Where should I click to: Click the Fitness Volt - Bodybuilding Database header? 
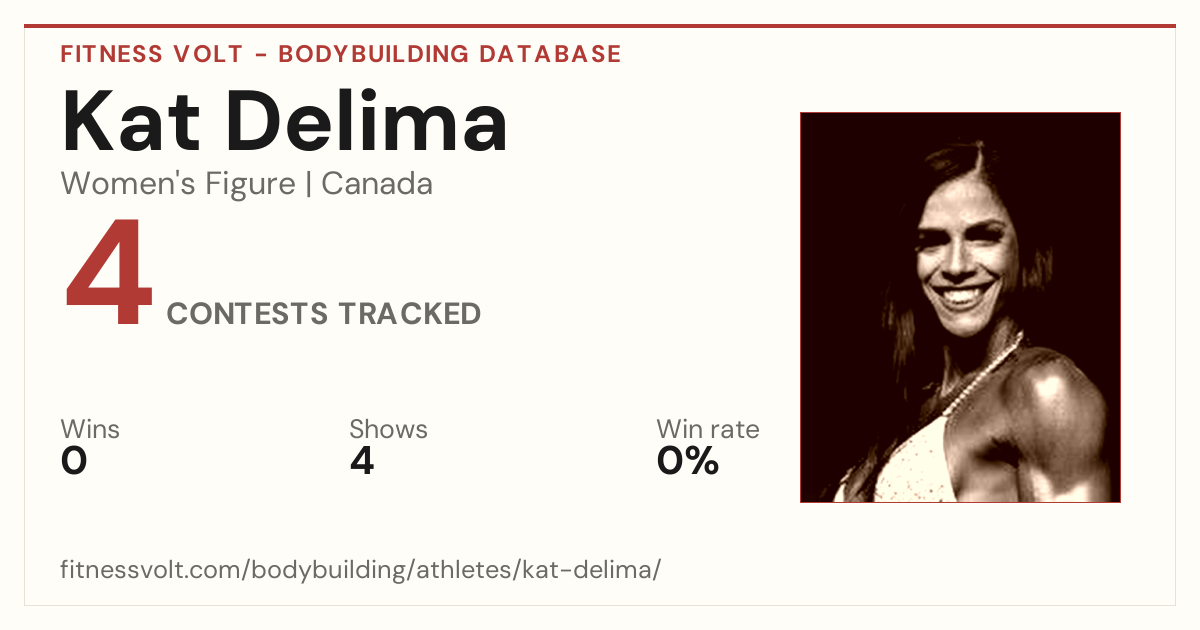pos(341,54)
